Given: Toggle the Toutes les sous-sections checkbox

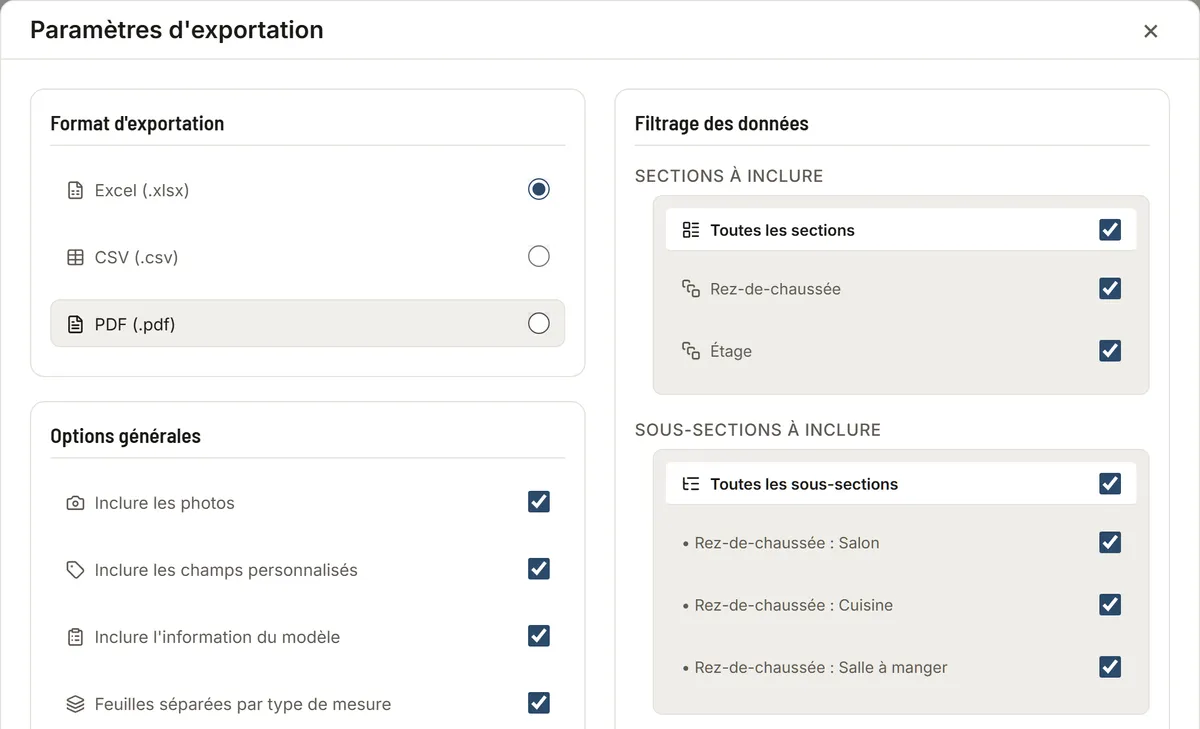Looking at the screenshot, I should 1110,484.
